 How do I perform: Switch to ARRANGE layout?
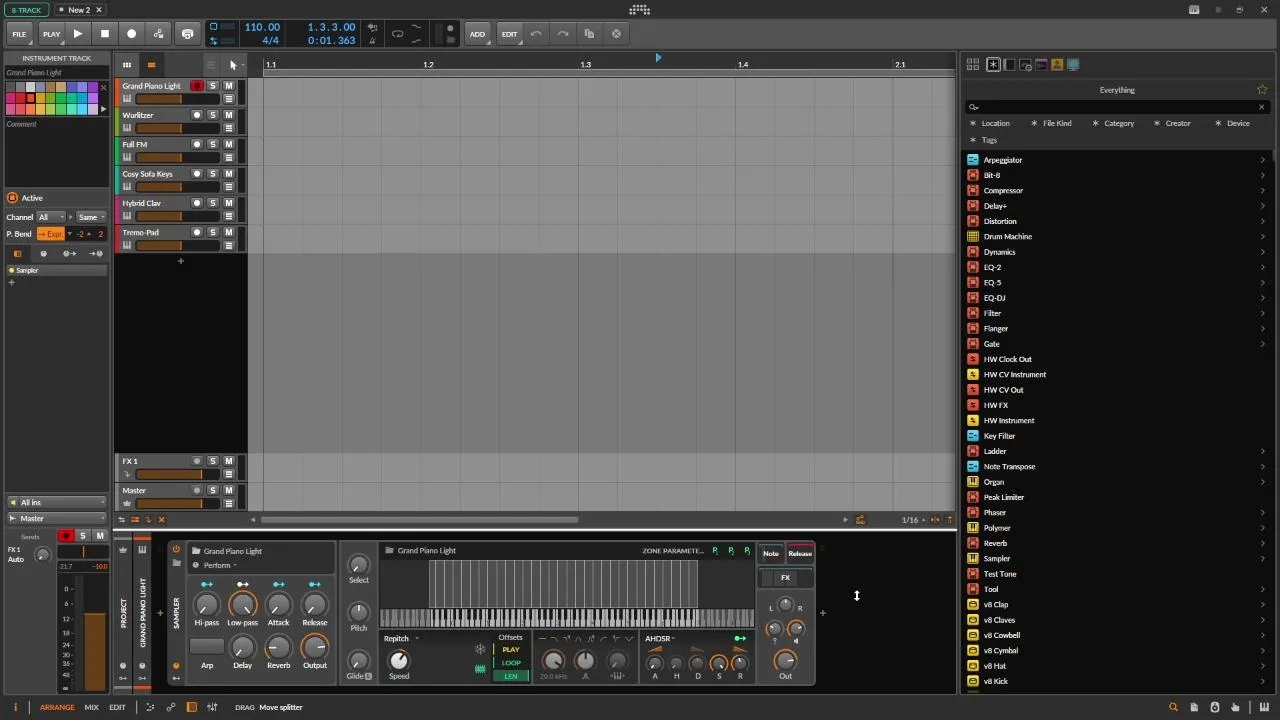pyautogui.click(x=57, y=707)
